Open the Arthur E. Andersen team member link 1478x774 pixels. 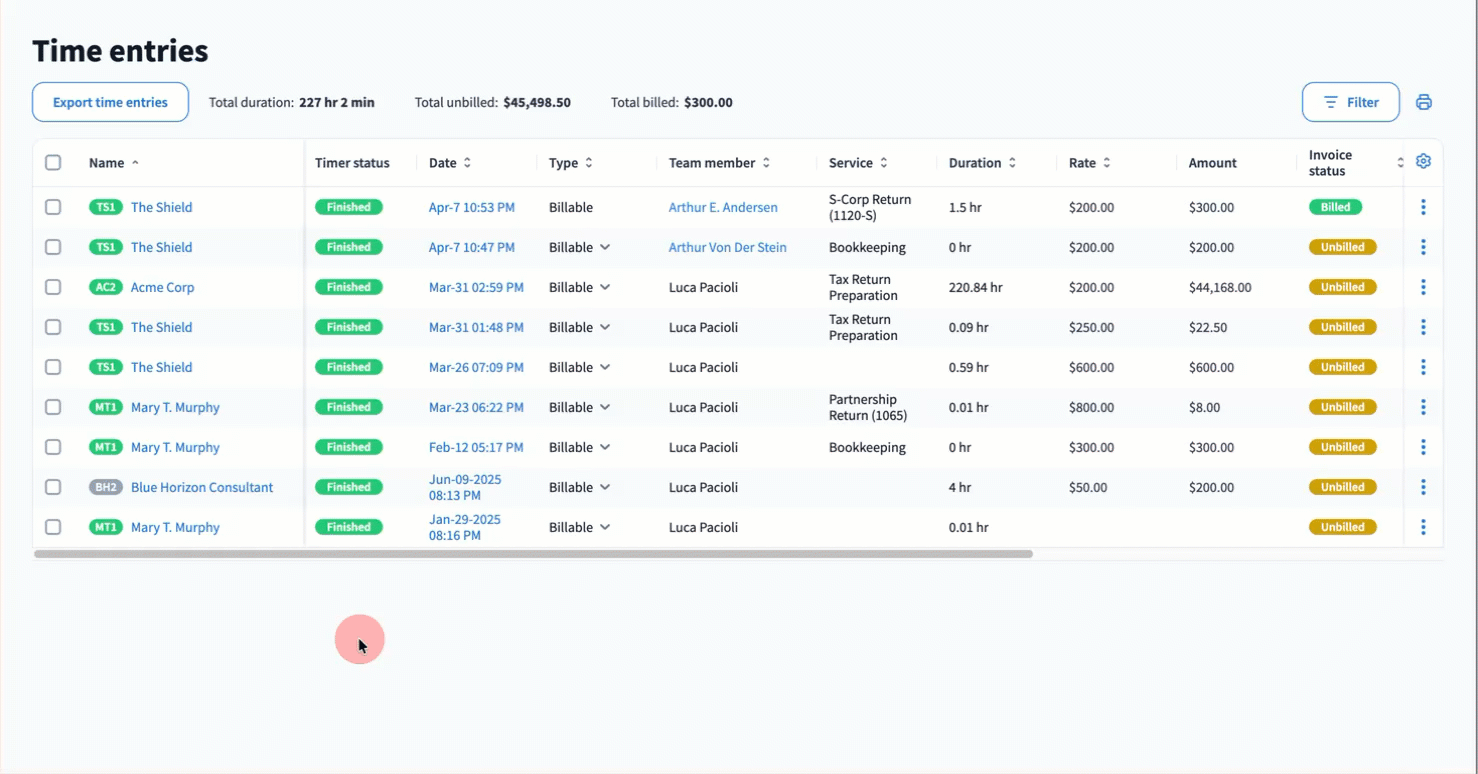[723, 207]
